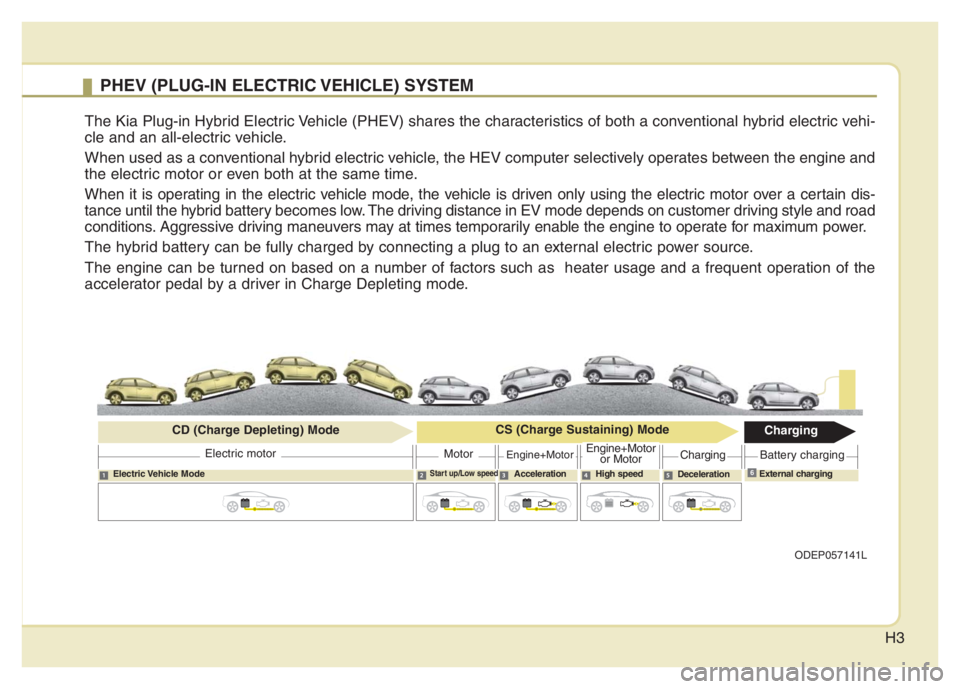The width and height of the screenshot is (960, 689).
Task: Click the 'Engine+Motor' label above Acceleration
Action: (539, 455)
